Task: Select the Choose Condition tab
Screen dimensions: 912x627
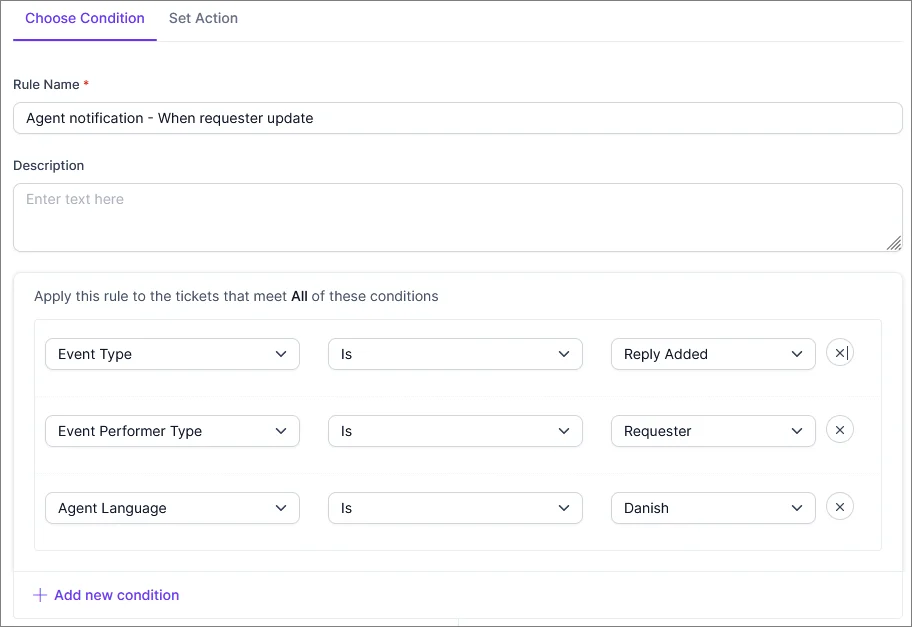Action: pyautogui.click(x=84, y=18)
